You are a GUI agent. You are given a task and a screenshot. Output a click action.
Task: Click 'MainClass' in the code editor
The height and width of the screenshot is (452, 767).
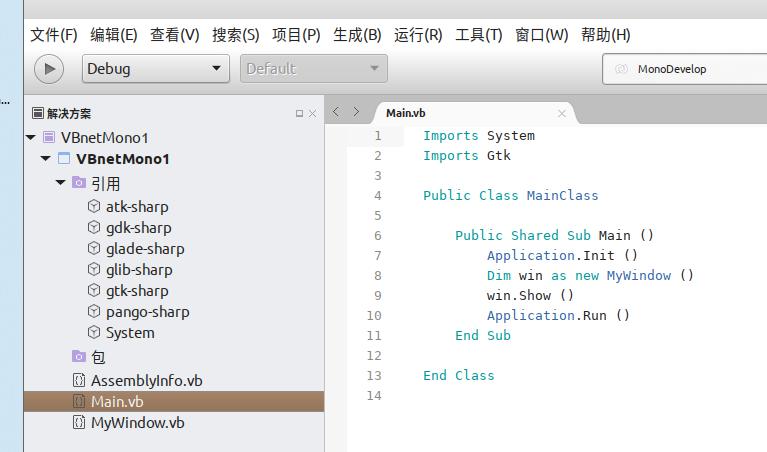point(563,196)
